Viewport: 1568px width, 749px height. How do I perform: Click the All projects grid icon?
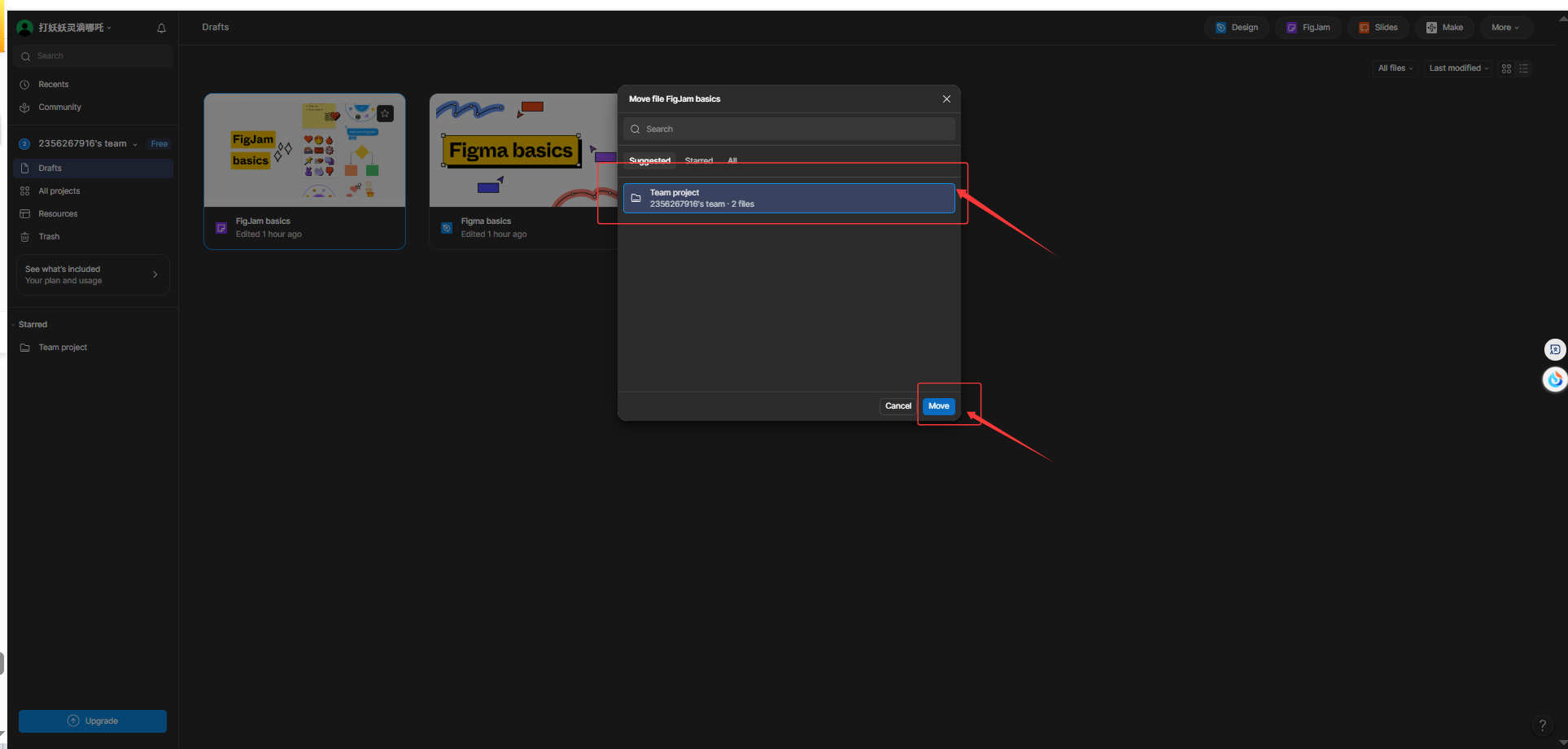(x=24, y=191)
